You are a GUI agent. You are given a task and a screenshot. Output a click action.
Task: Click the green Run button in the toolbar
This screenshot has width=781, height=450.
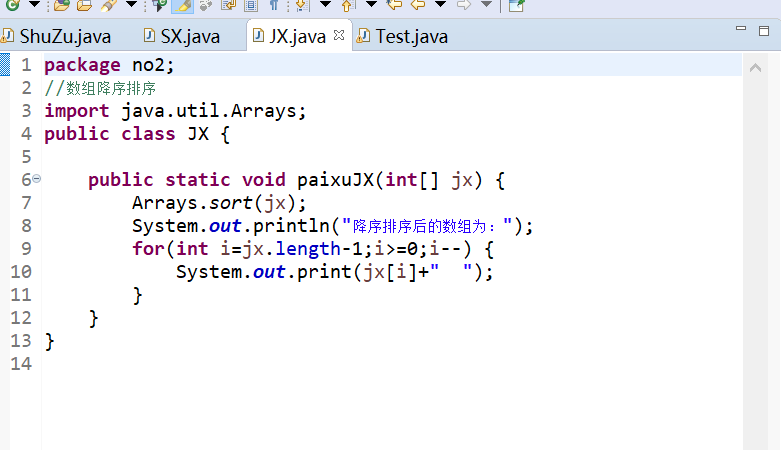pyautogui.click(x=12, y=4)
